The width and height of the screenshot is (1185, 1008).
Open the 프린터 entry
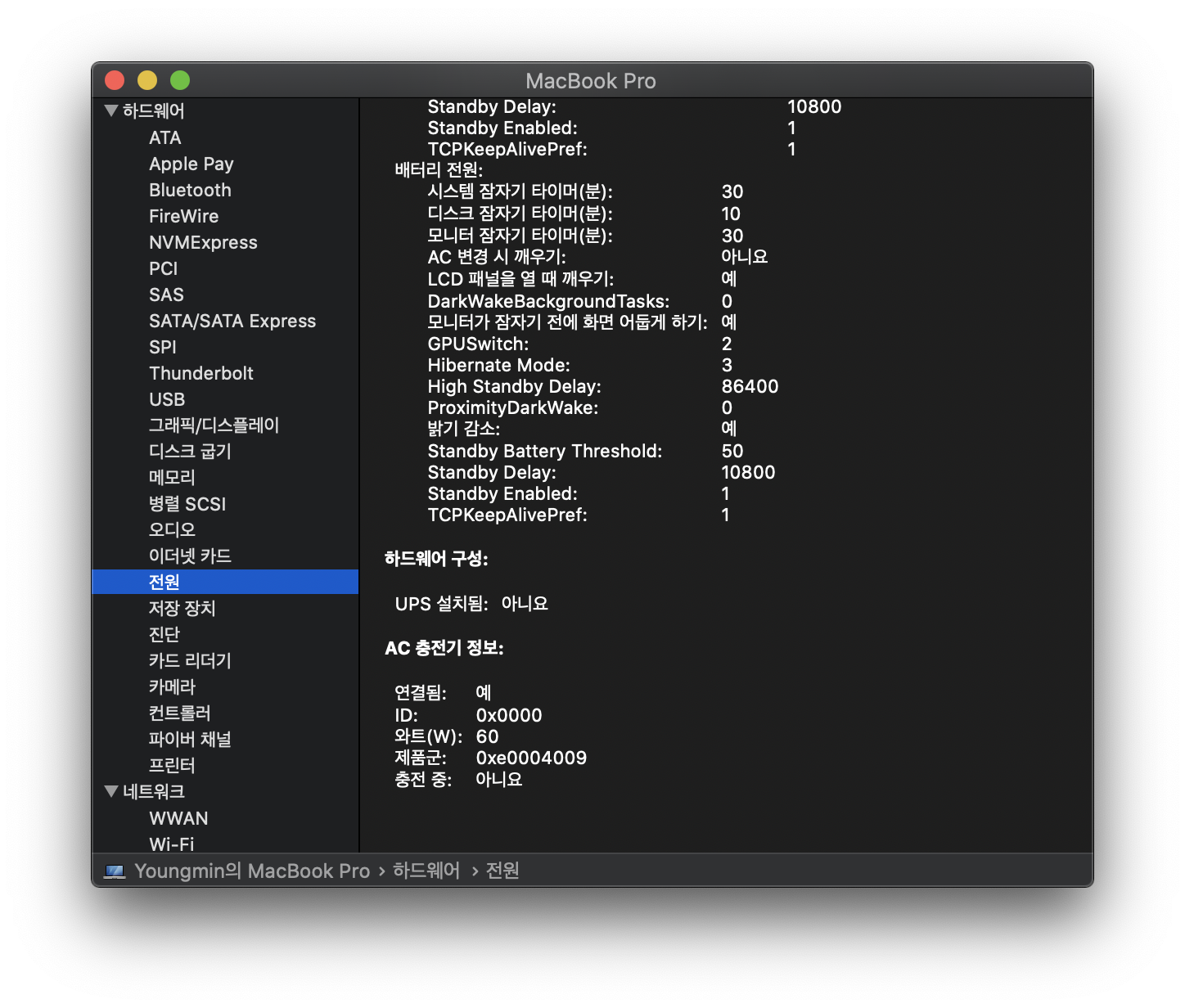tap(172, 766)
